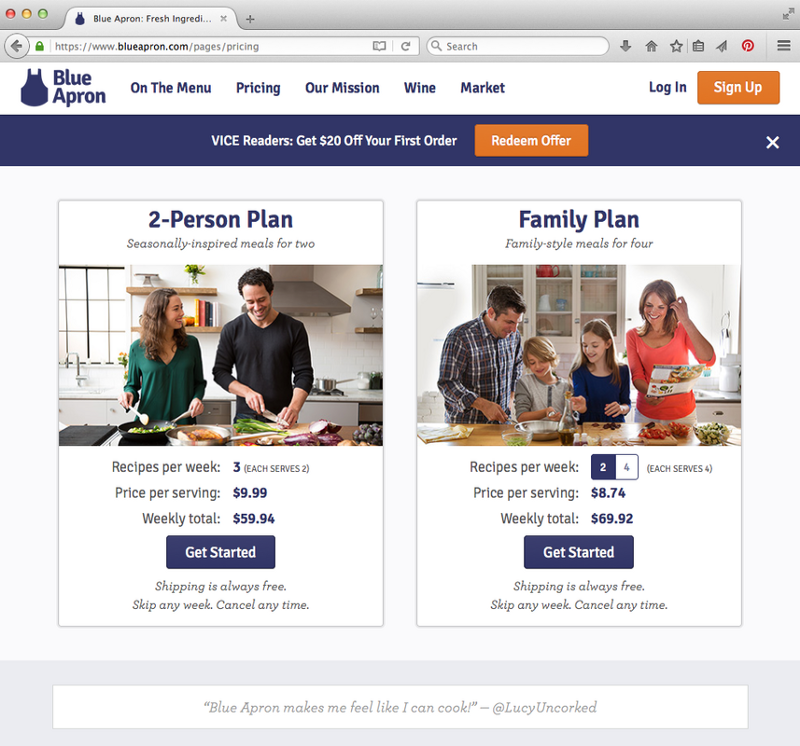Select 4 recipes per week toggle
Screen dimensions: 800x746
point(627,467)
